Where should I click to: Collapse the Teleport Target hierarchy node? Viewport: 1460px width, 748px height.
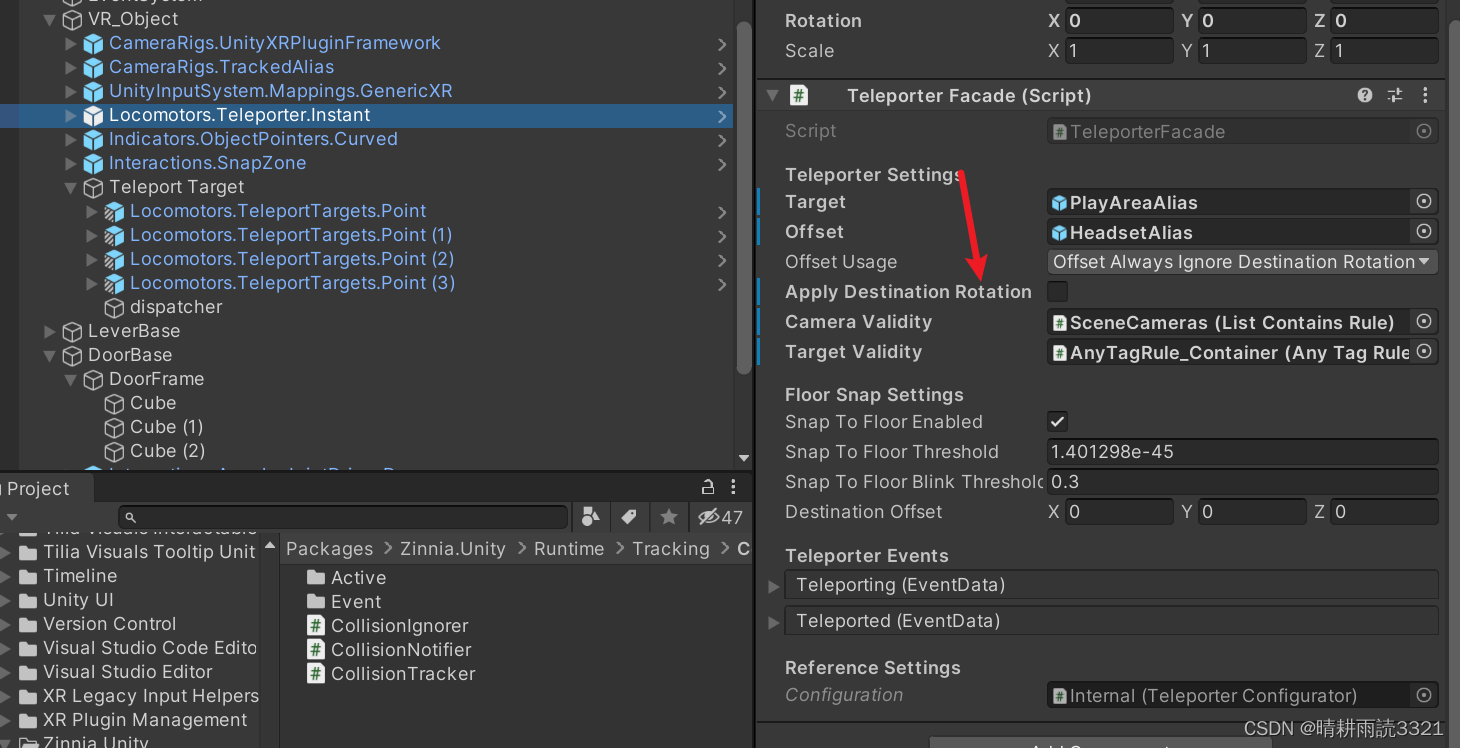[71, 187]
